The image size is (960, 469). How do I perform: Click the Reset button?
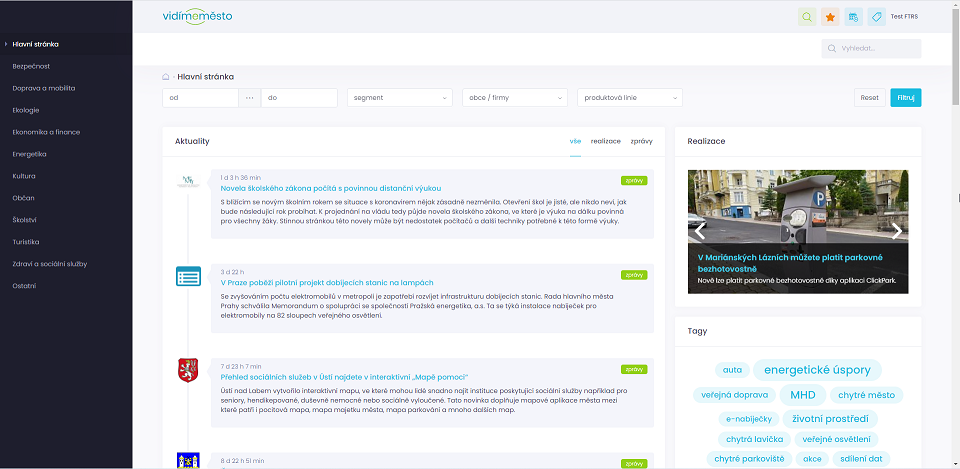coord(869,98)
